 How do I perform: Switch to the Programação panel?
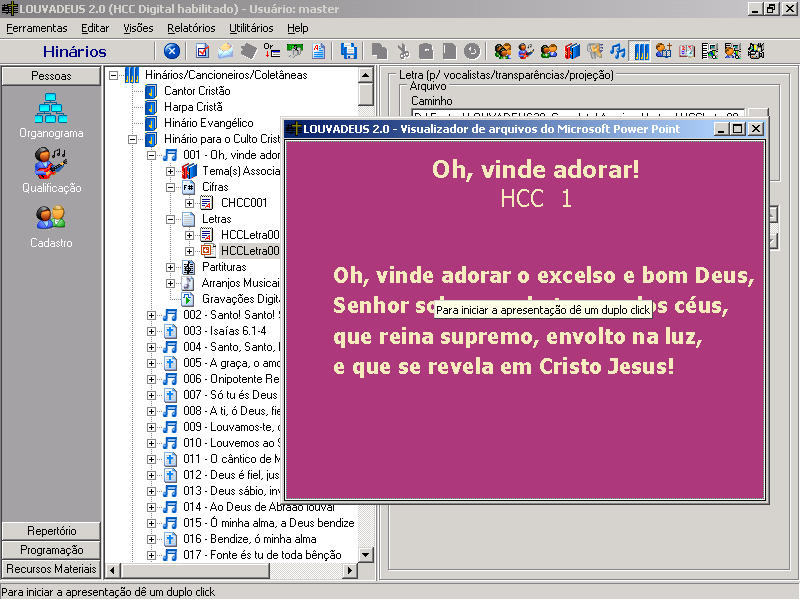[51, 549]
